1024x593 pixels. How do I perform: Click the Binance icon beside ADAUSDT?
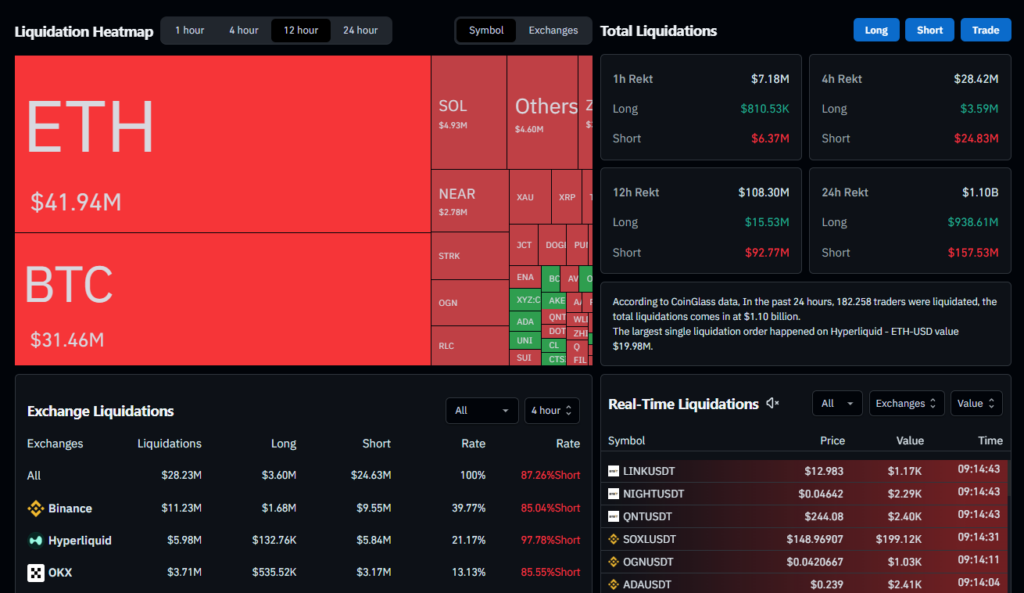(613, 585)
